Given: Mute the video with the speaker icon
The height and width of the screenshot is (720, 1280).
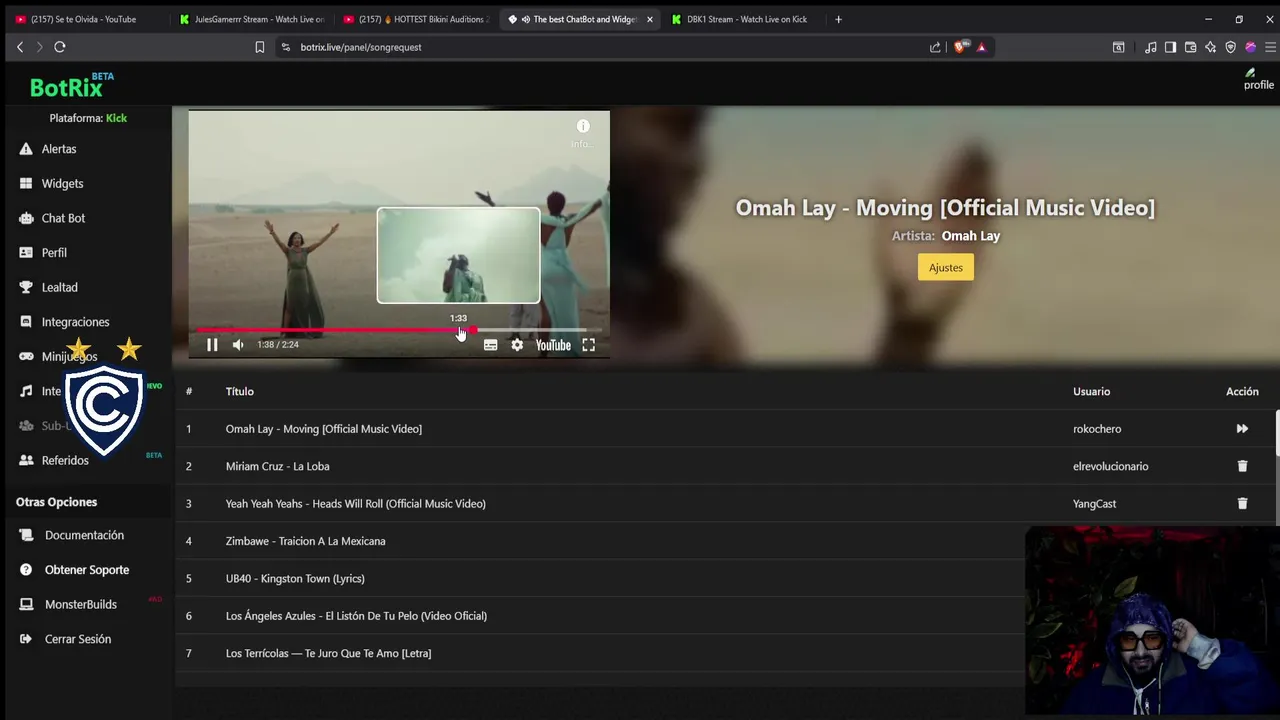Looking at the screenshot, I should click(x=238, y=345).
